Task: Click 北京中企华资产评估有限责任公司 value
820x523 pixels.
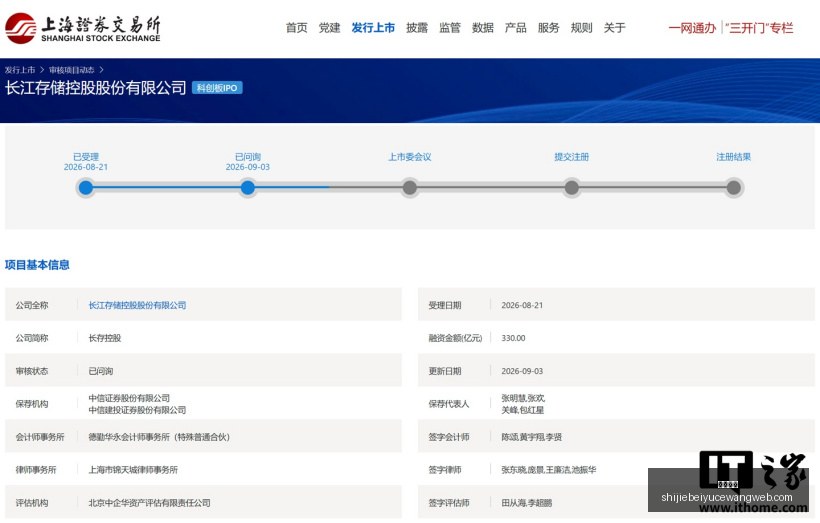Action: [x=150, y=503]
